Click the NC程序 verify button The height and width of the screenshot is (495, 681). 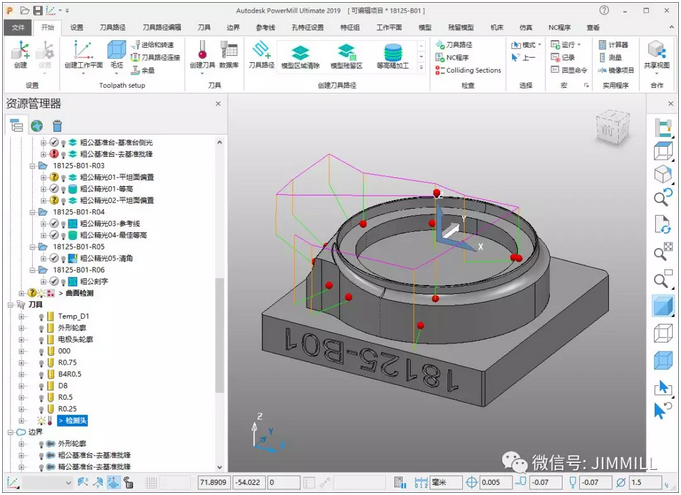point(452,57)
